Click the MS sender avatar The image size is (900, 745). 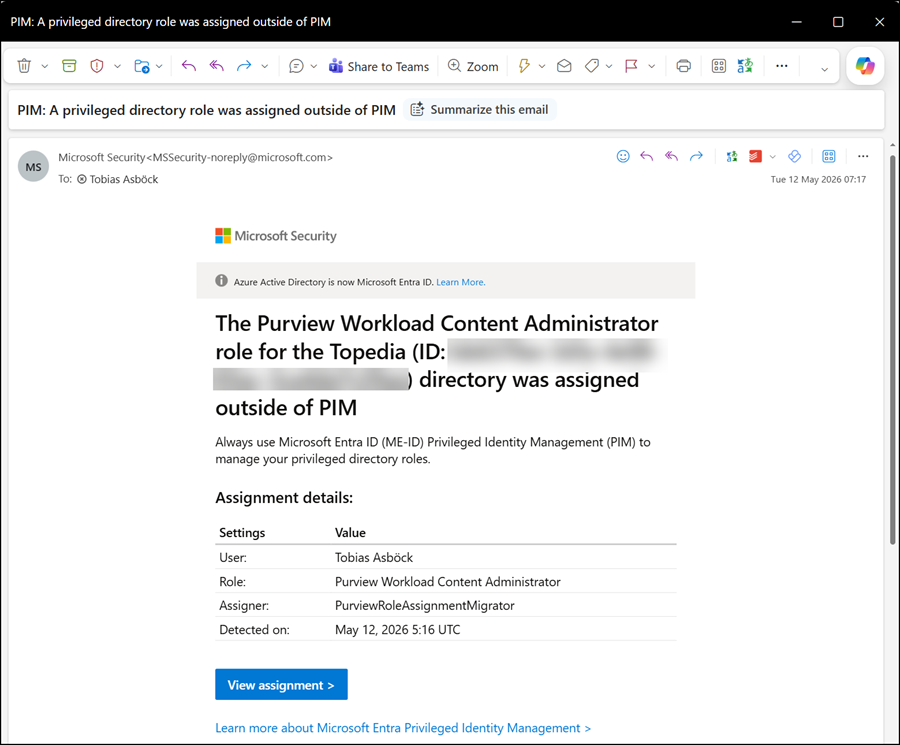tap(33, 166)
